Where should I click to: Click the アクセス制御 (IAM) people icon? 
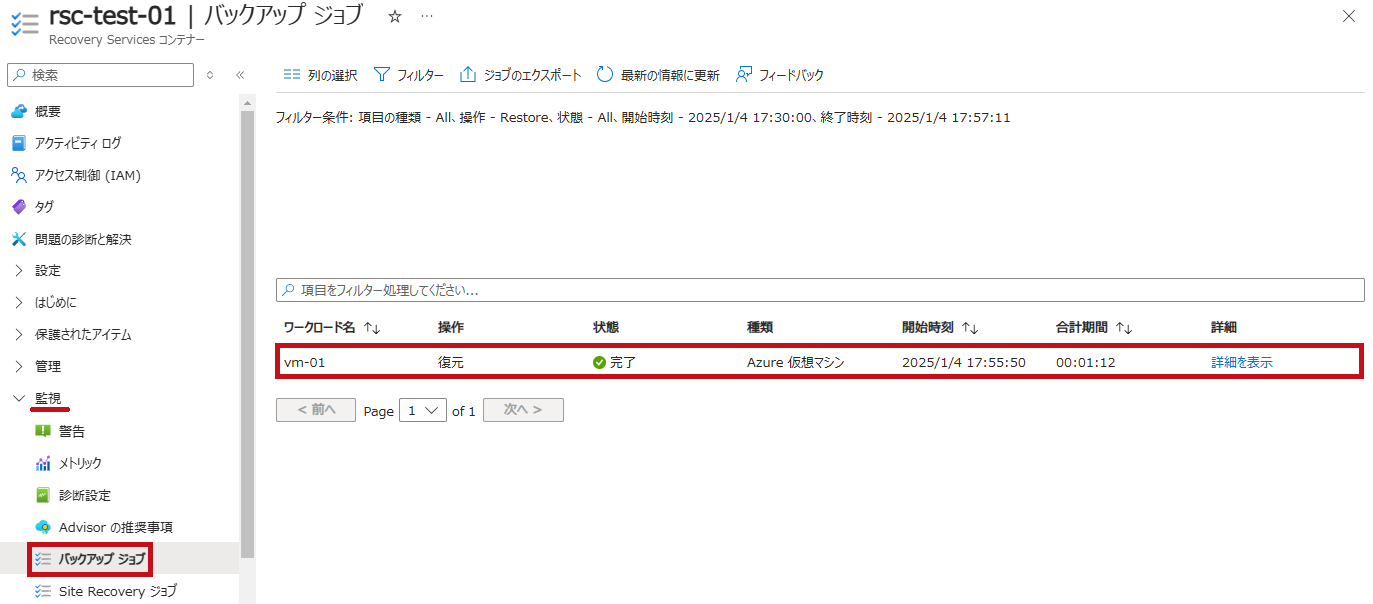point(18,175)
